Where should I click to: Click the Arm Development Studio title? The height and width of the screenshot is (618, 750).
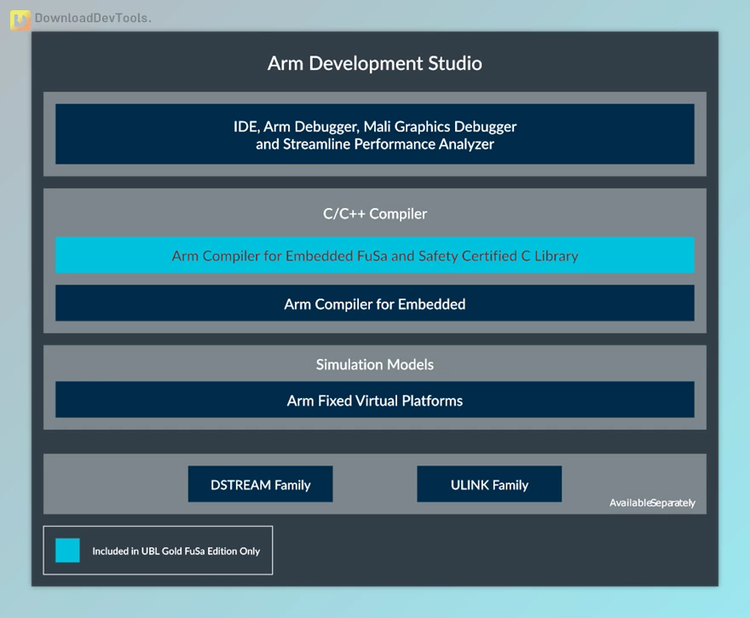point(375,63)
